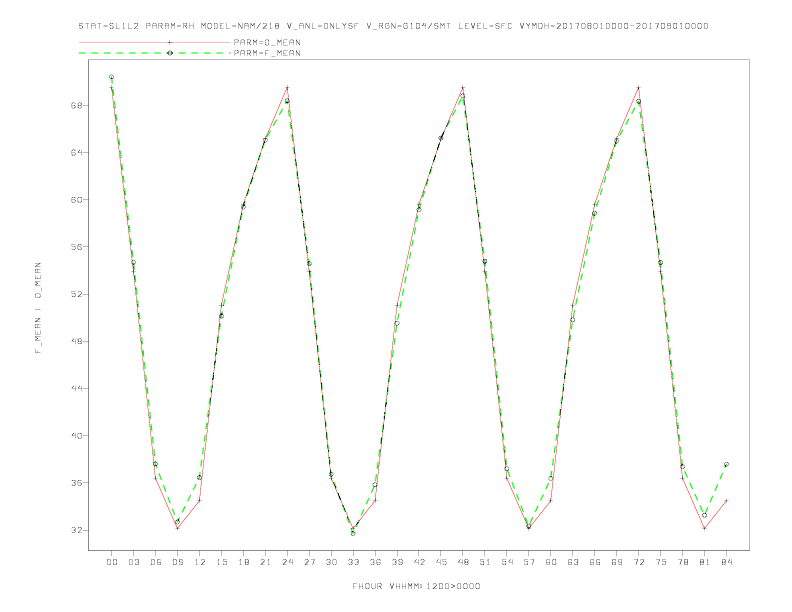Click the x-axis forecast hour label 63
Viewport: 792px width, 612px height.
573,562
